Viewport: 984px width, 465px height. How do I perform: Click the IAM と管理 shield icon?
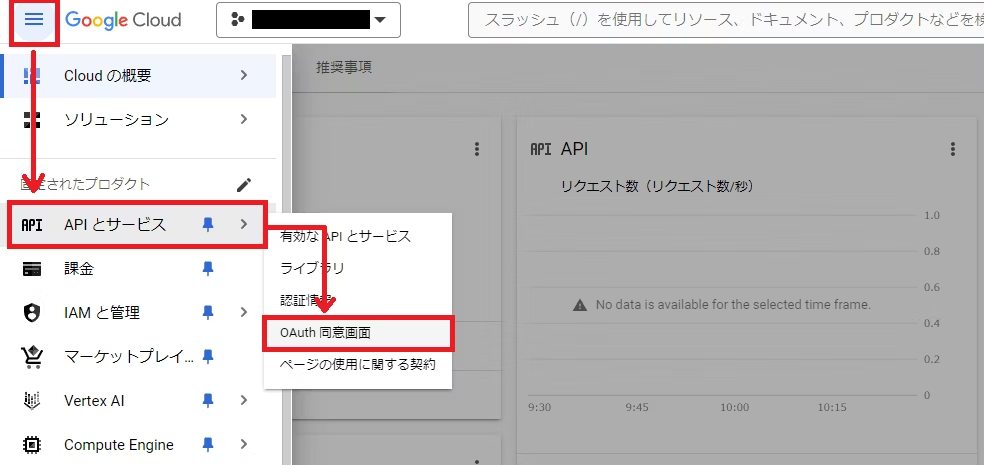[31, 313]
